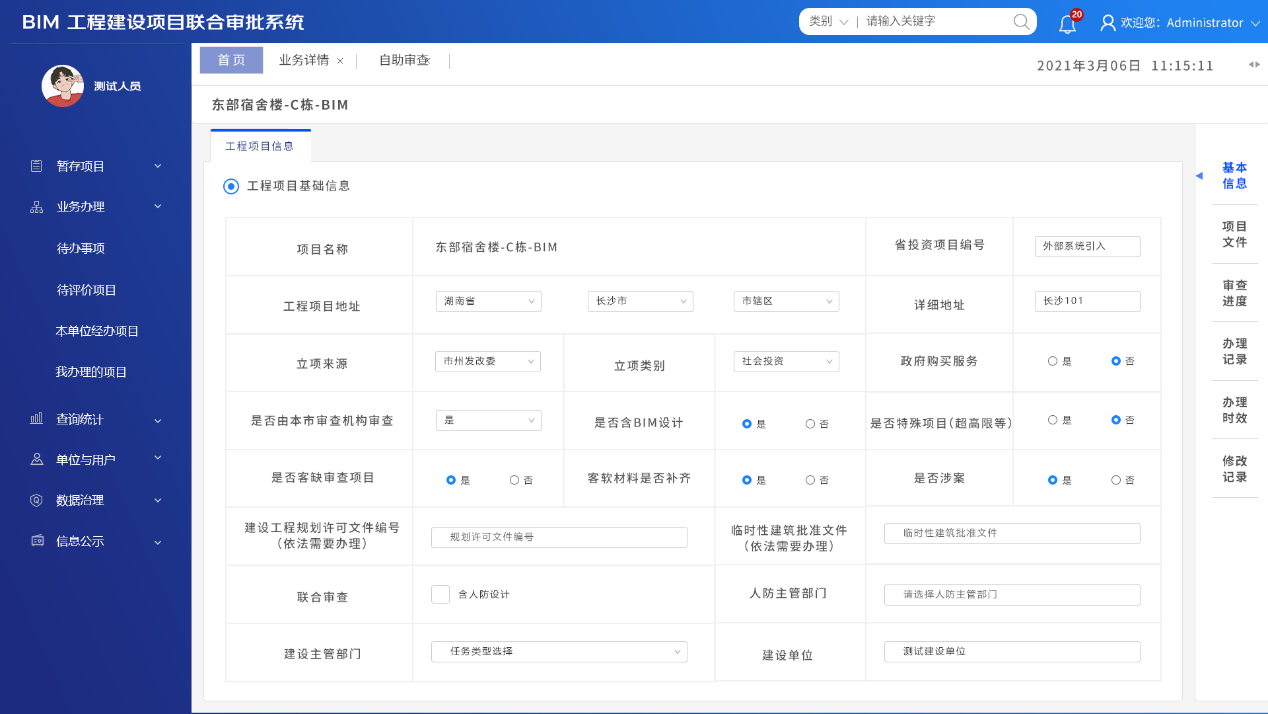Select 否 for 是否含BIM设计
This screenshot has height=714, width=1268.
click(810, 424)
